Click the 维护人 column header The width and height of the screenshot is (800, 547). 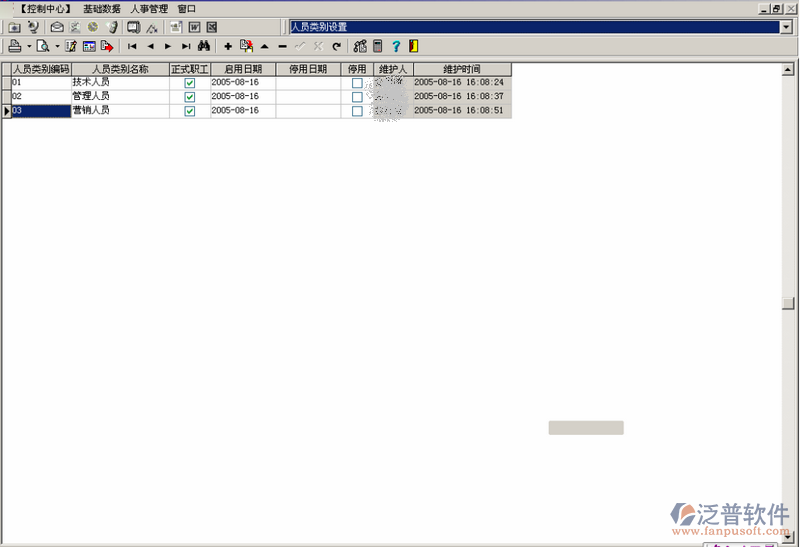[393, 69]
